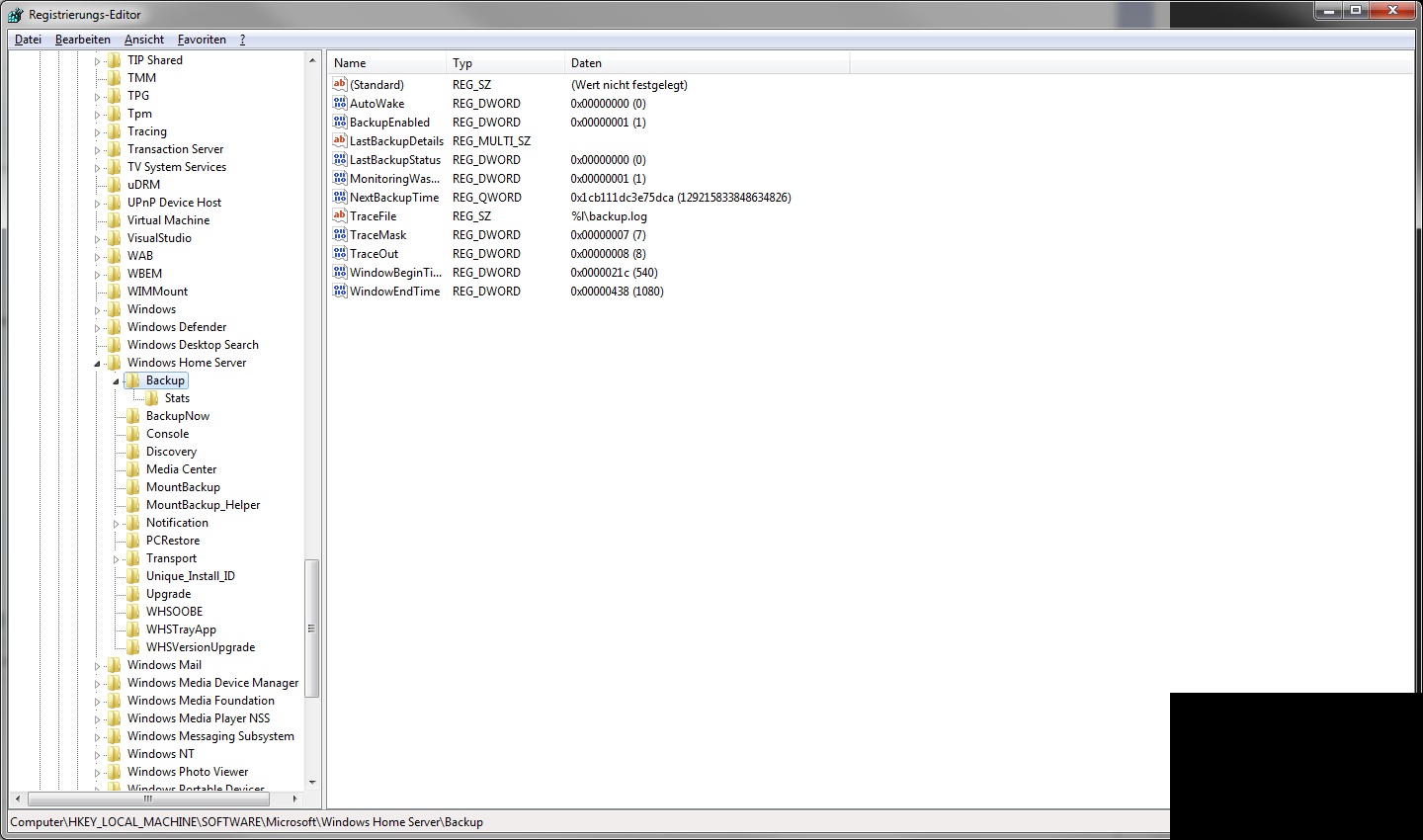
Task: Click tree scrollbar up arrow
Action: click(312, 60)
